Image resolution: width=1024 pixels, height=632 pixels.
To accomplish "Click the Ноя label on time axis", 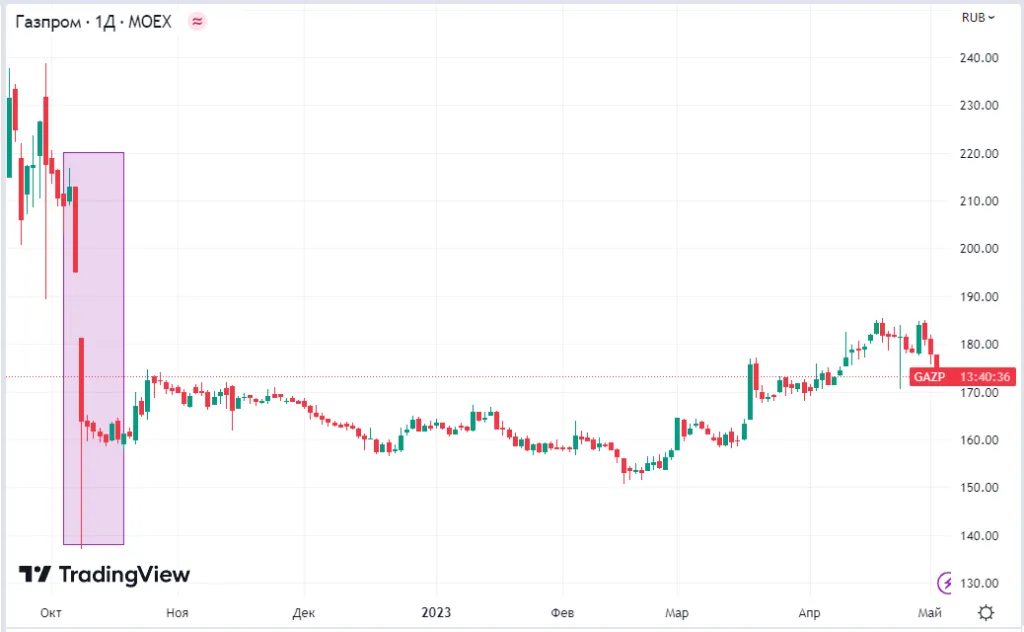I will (177, 612).
